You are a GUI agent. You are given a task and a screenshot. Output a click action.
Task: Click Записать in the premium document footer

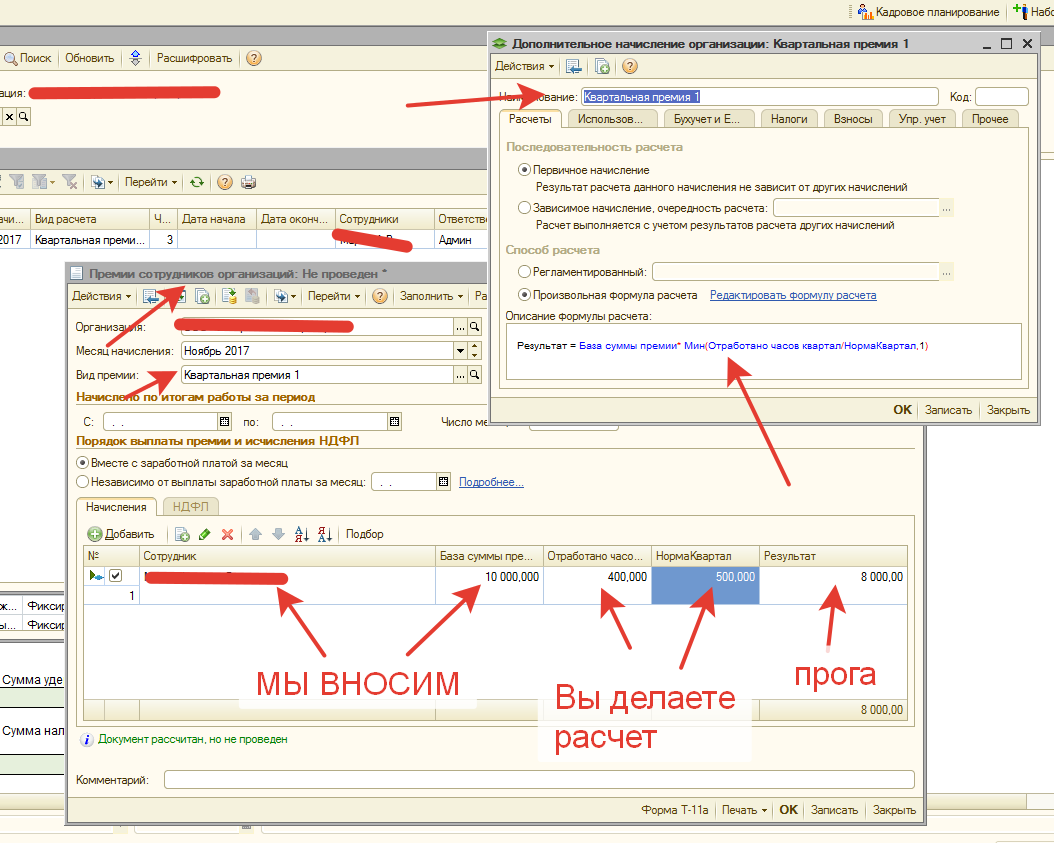[834, 810]
